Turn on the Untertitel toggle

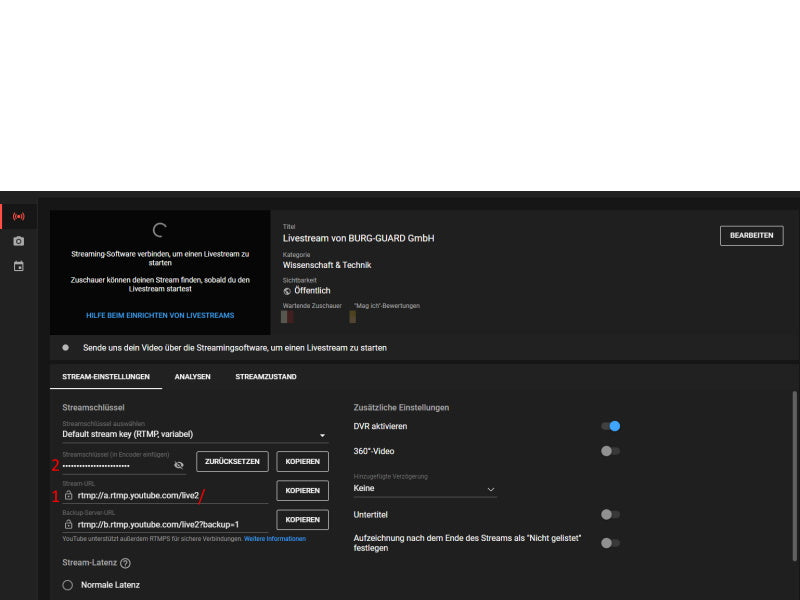[610, 514]
